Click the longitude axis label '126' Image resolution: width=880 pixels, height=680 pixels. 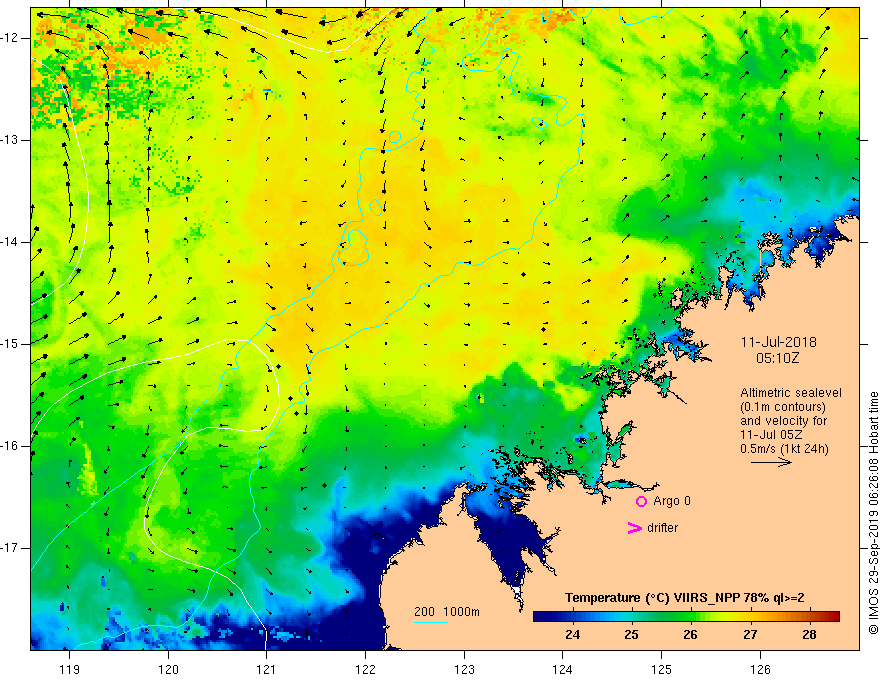click(760, 669)
